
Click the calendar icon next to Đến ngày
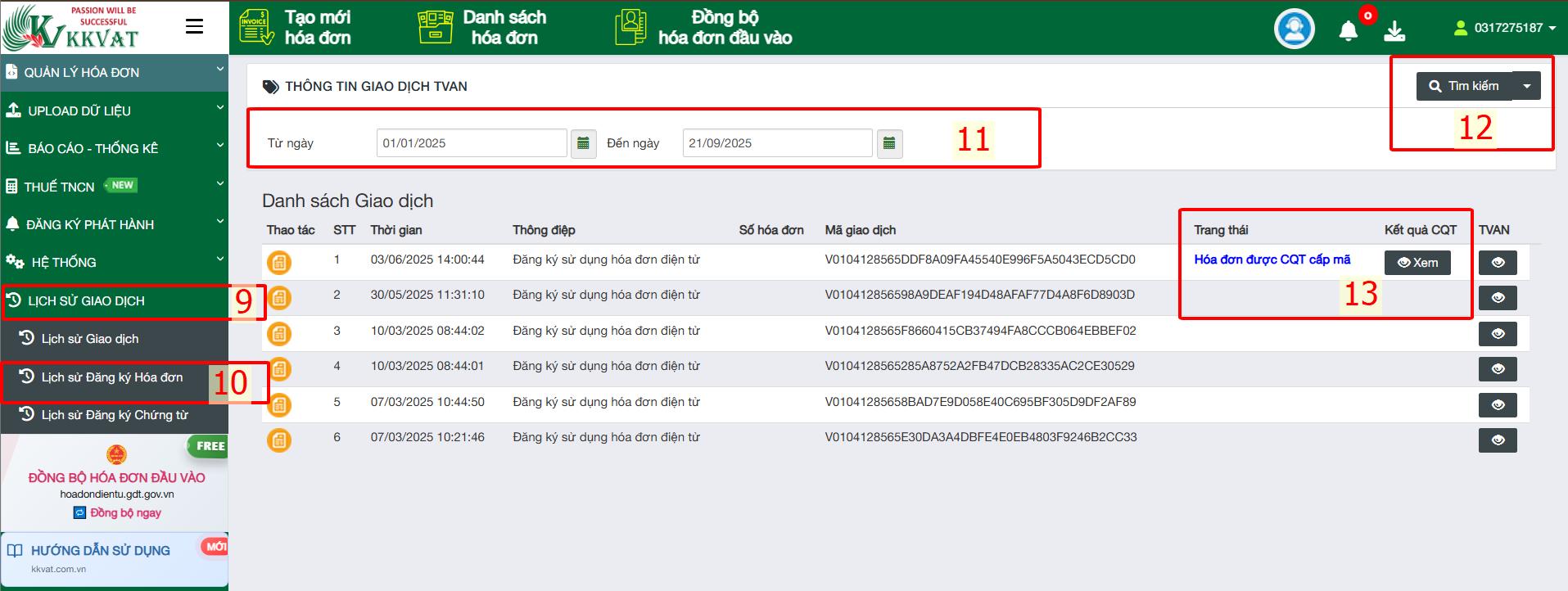889,143
